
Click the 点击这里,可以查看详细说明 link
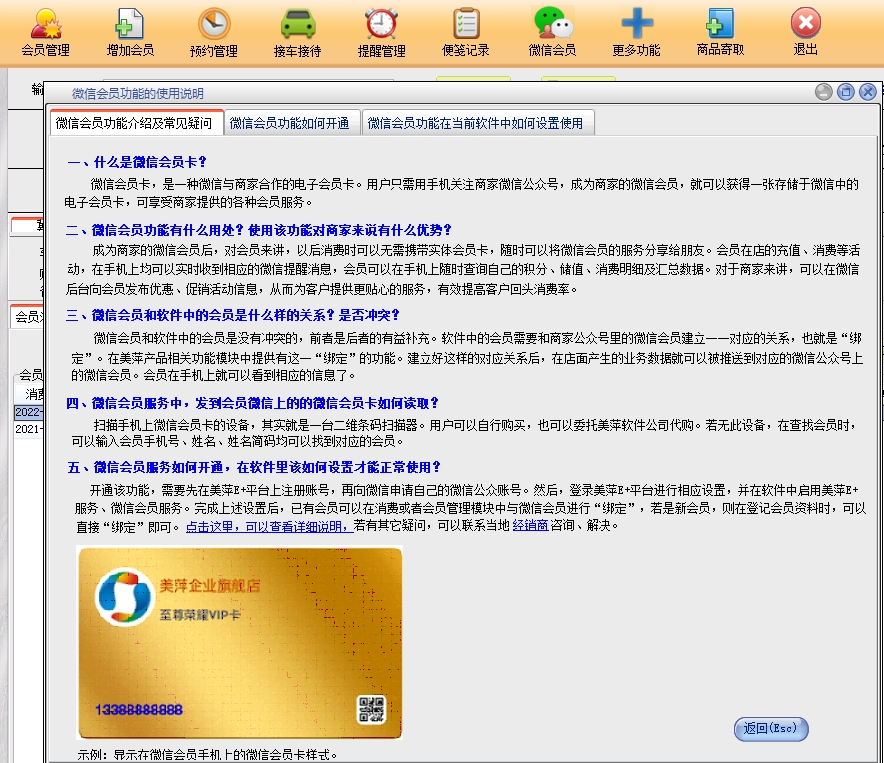point(267,526)
